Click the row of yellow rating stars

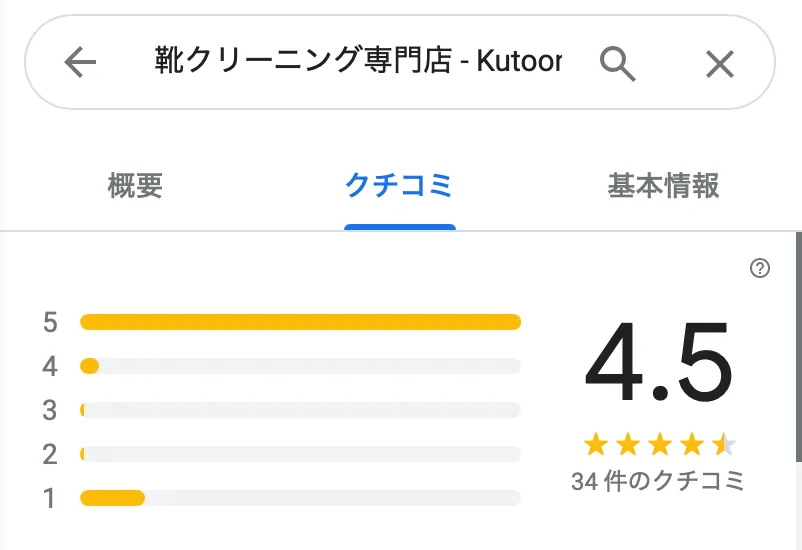click(x=659, y=444)
